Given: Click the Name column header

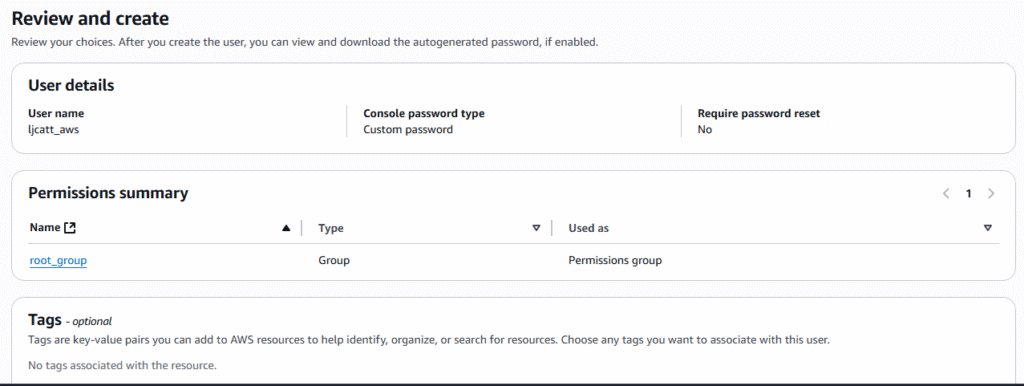Looking at the screenshot, I should (45, 228).
